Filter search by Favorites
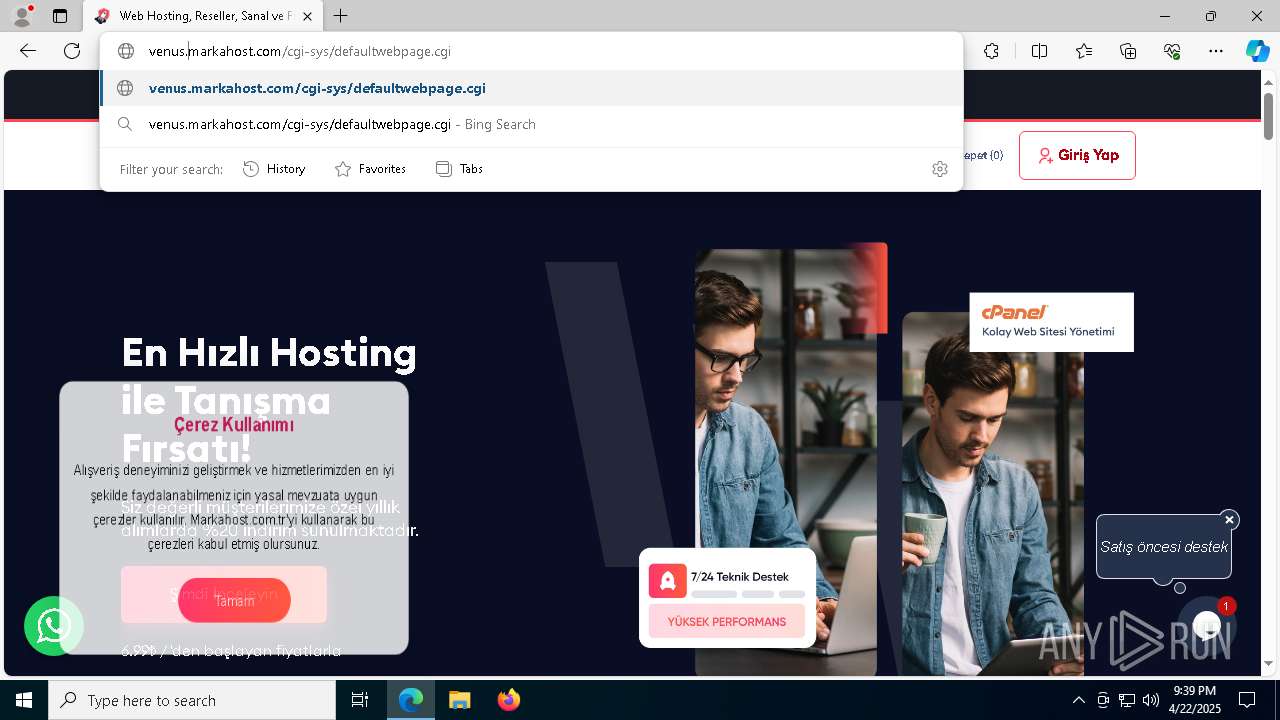1280x720 pixels. tap(370, 169)
